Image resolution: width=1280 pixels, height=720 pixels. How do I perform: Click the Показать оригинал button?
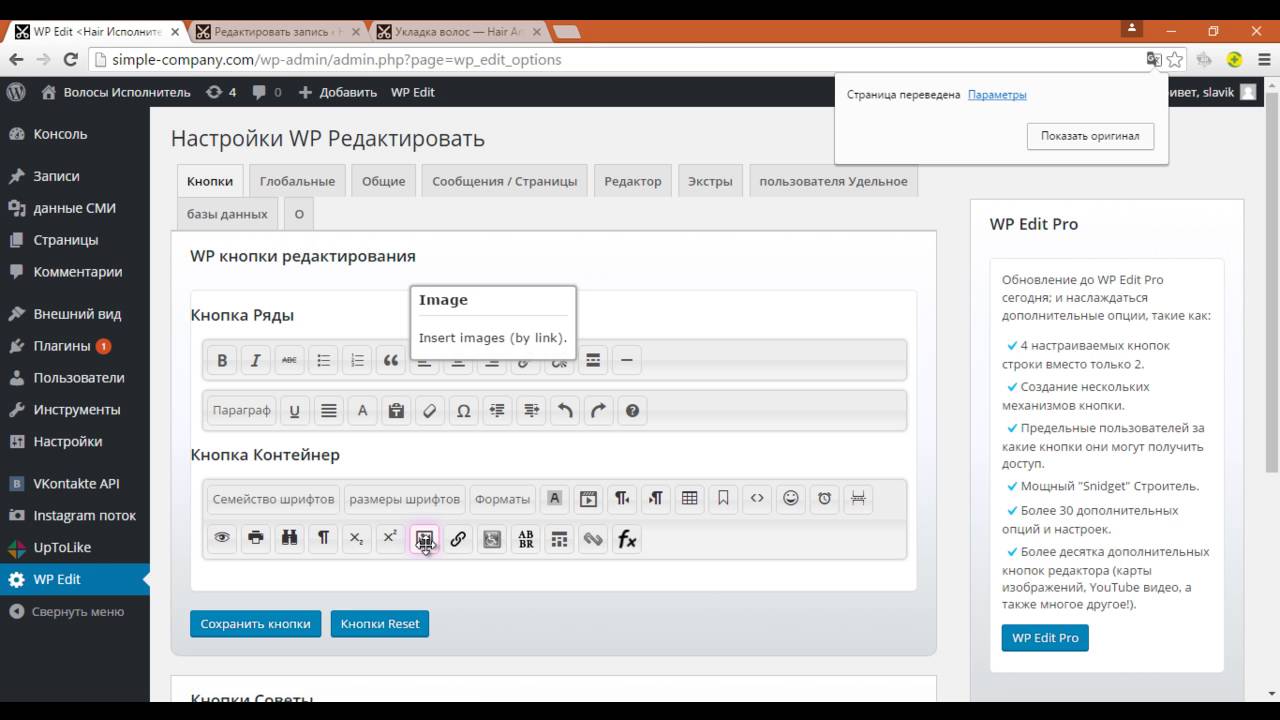pyautogui.click(x=1090, y=136)
